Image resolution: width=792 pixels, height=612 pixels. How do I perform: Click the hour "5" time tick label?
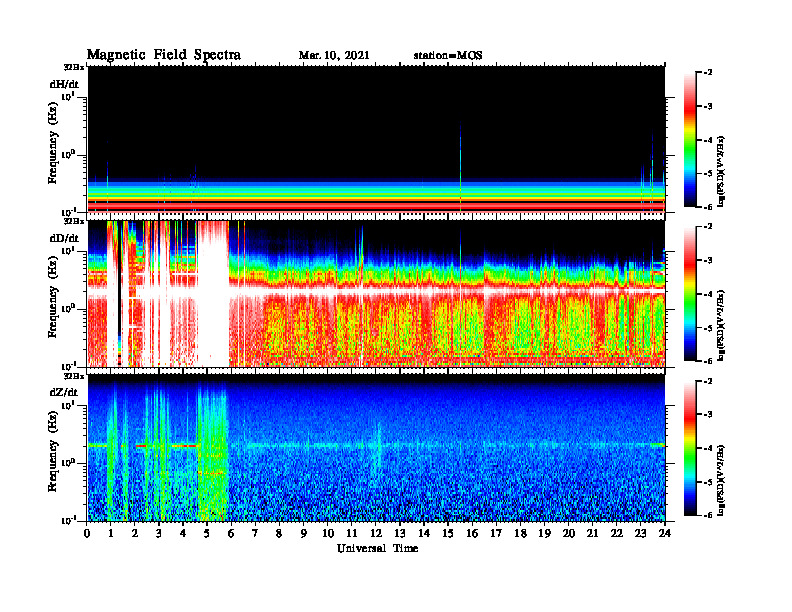coord(207,533)
